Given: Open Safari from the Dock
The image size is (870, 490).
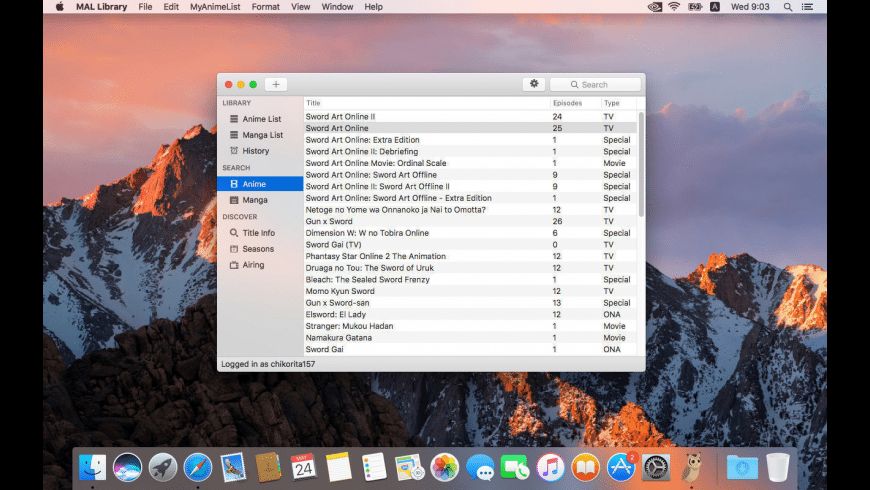Looking at the screenshot, I should point(198,467).
